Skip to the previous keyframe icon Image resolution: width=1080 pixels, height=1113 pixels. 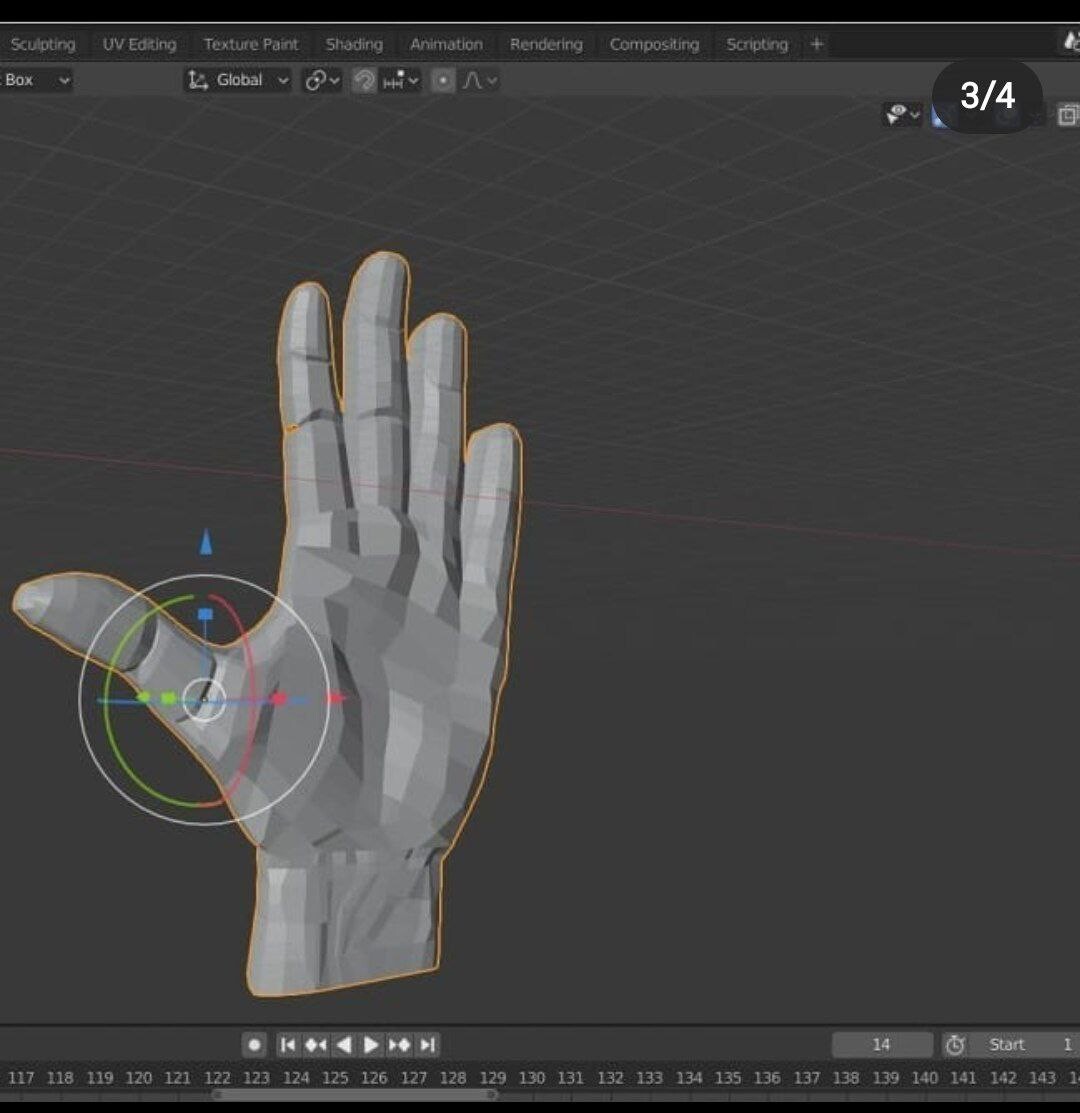[x=314, y=1044]
